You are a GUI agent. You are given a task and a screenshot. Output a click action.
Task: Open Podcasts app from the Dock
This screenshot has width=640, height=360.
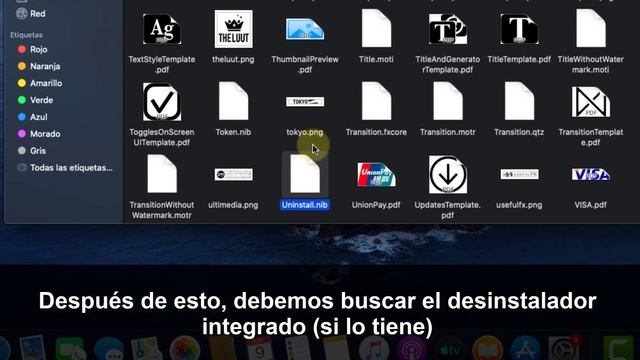tap(411, 349)
